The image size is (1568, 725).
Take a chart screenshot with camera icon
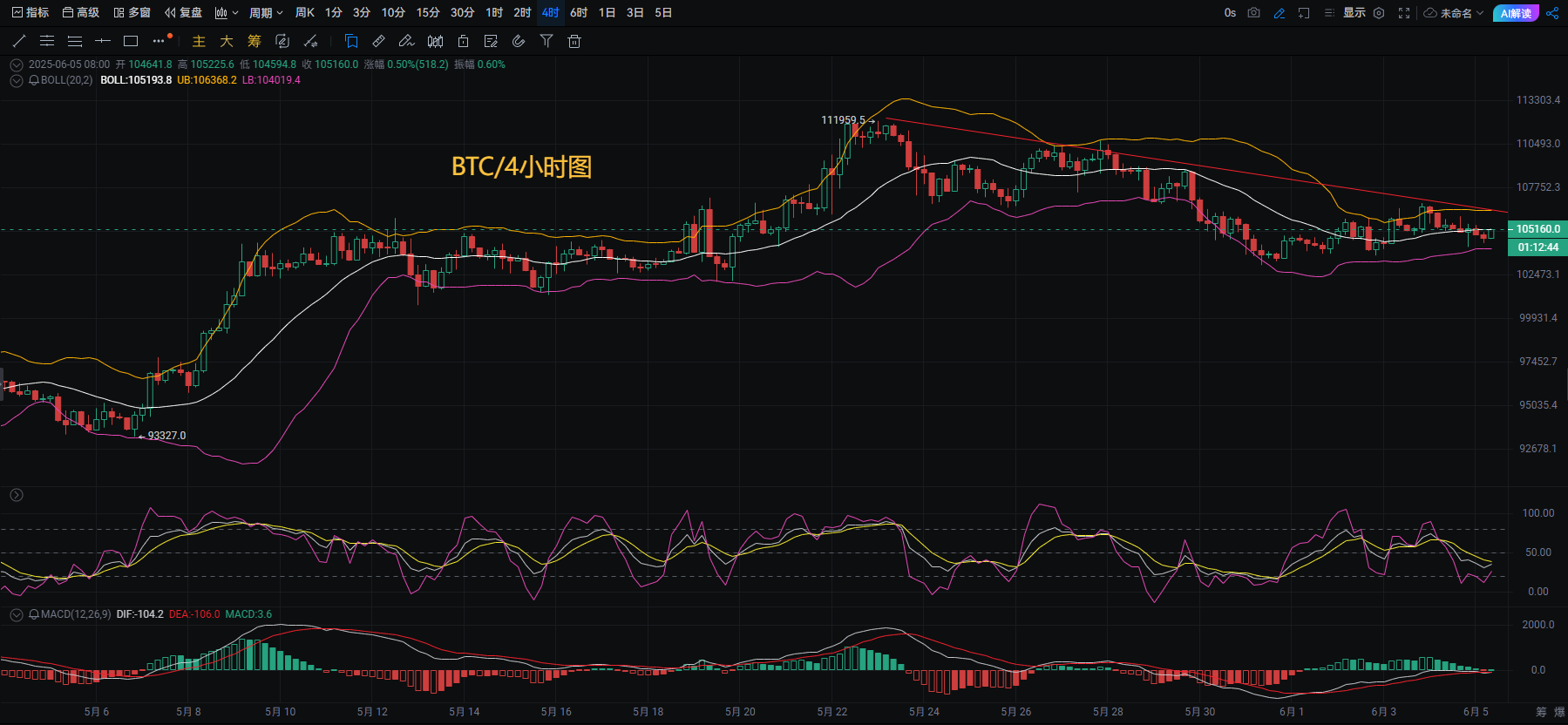[1254, 13]
